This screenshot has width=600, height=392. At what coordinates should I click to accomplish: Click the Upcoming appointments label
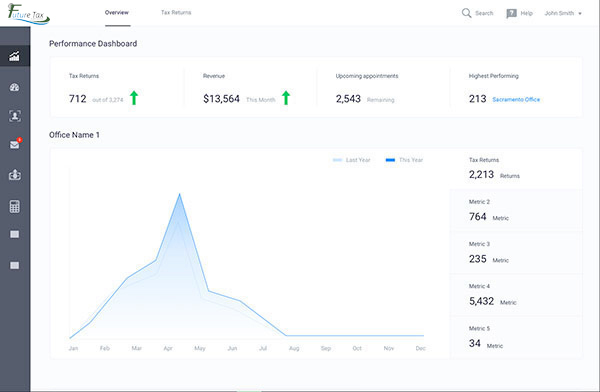(367, 76)
